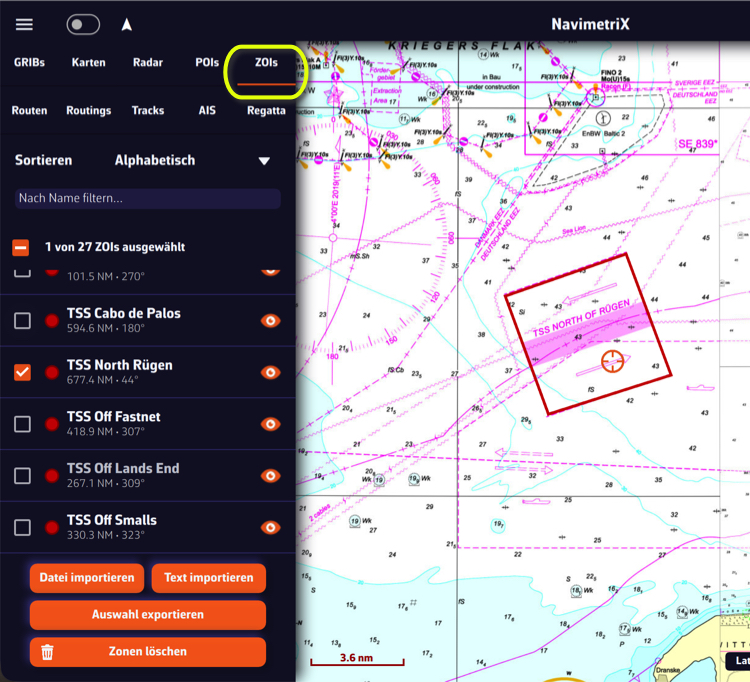Open the Tracks tab
Viewport: 750px width, 682px height.
(x=148, y=110)
